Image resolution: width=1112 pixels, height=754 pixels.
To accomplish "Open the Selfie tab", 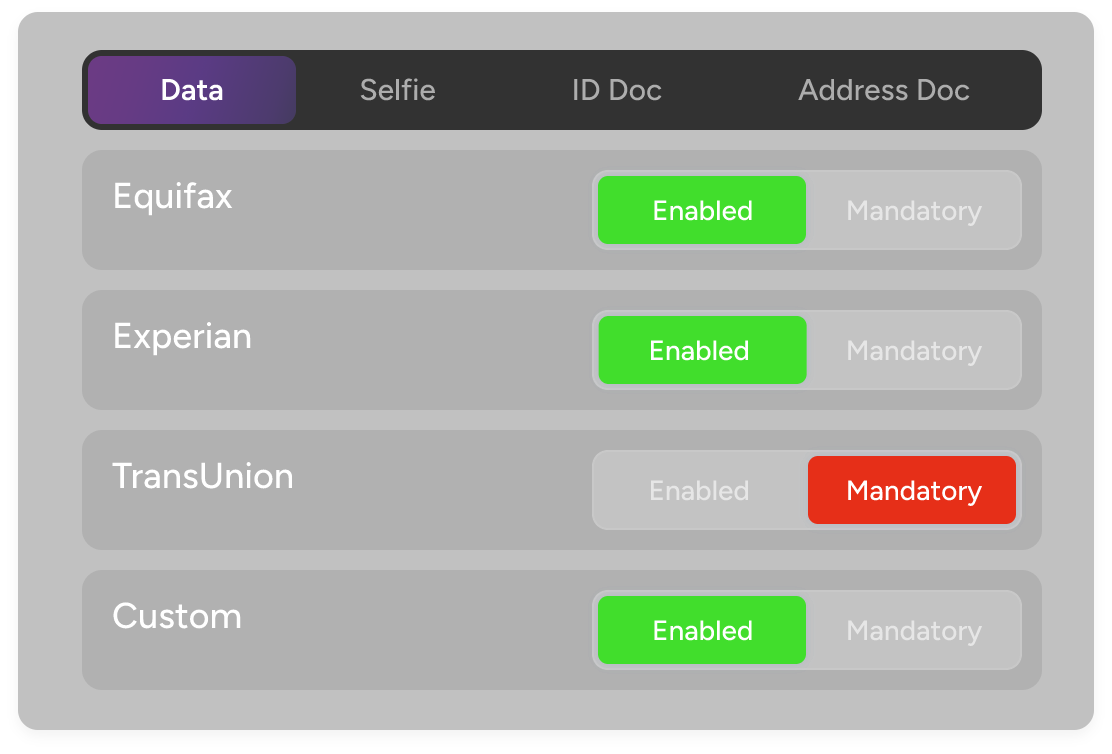I will point(398,90).
